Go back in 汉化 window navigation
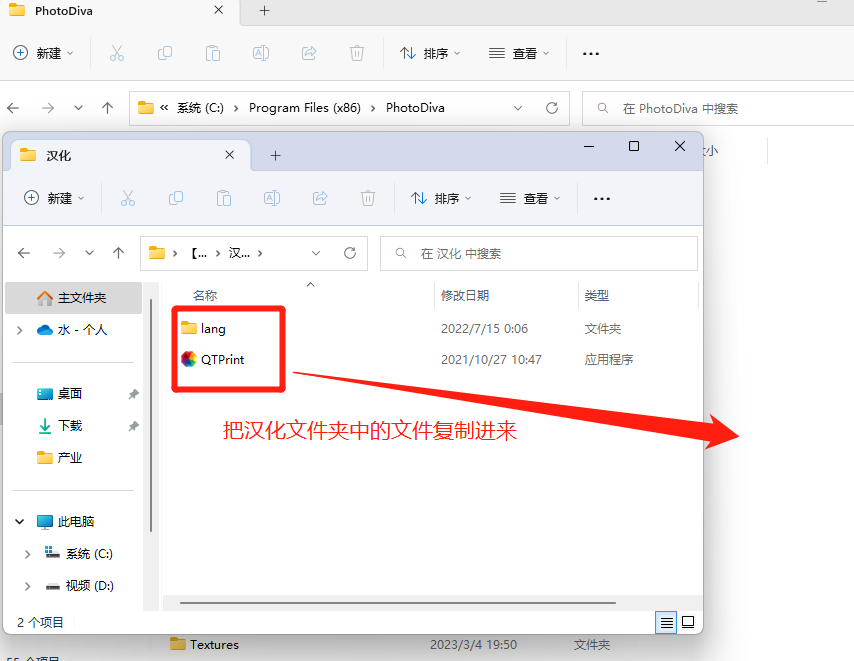Image resolution: width=854 pixels, height=661 pixels. pyautogui.click(x=24, y=253)
